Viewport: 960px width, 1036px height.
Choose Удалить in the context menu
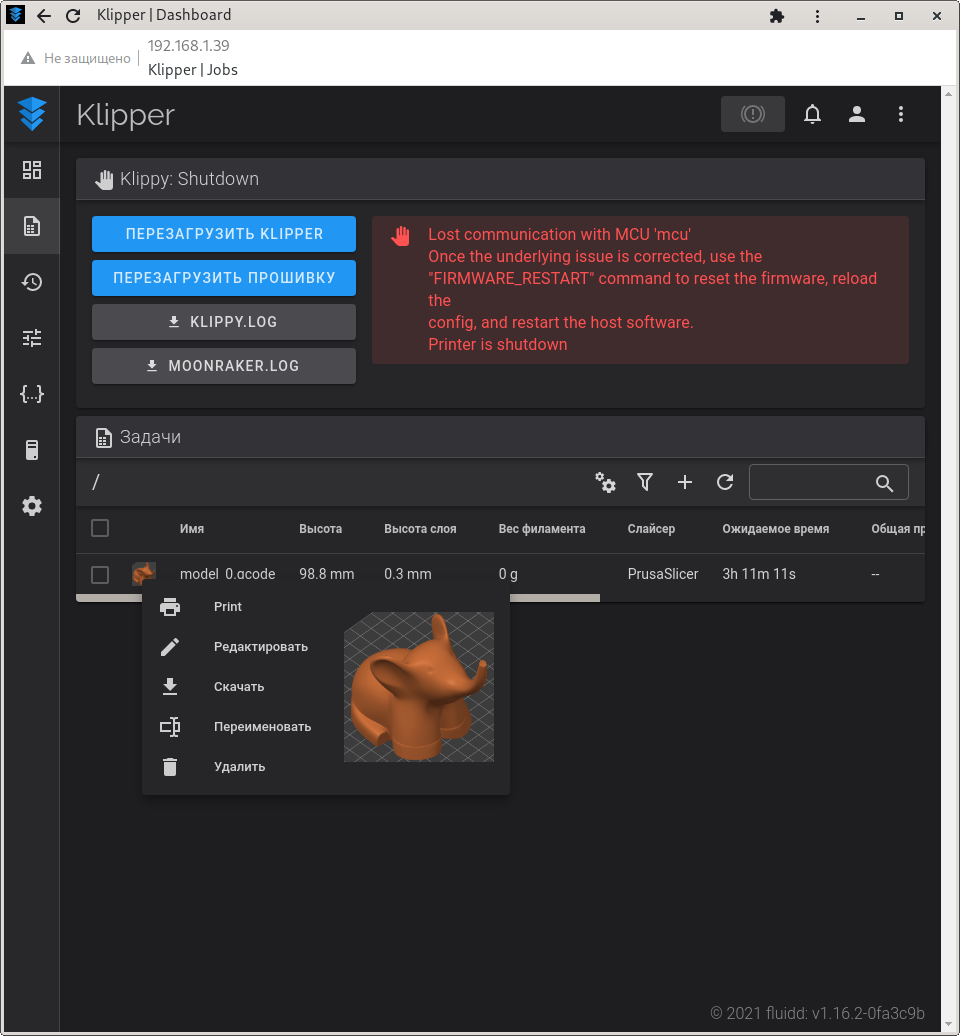click(239, 767)
